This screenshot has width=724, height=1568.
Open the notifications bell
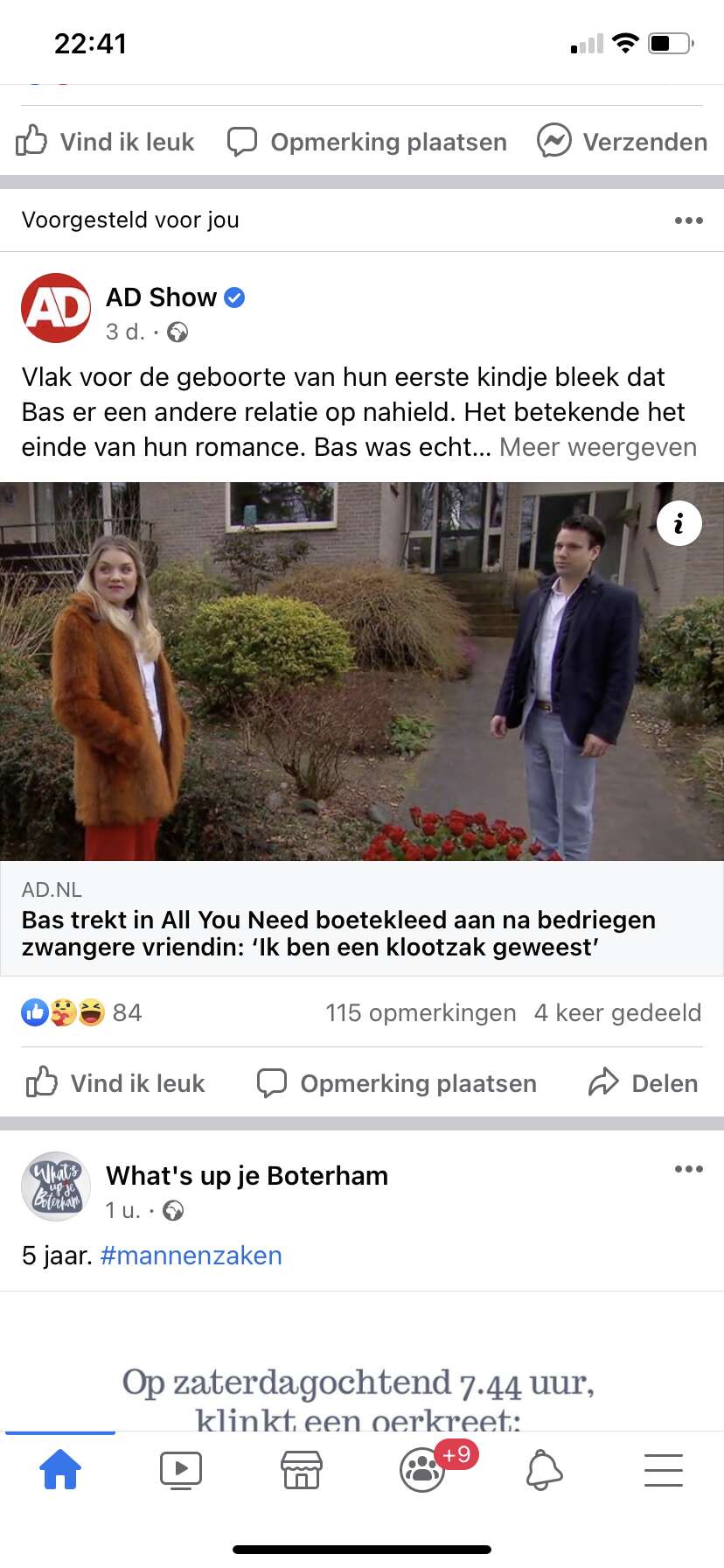click(544, 1470)
